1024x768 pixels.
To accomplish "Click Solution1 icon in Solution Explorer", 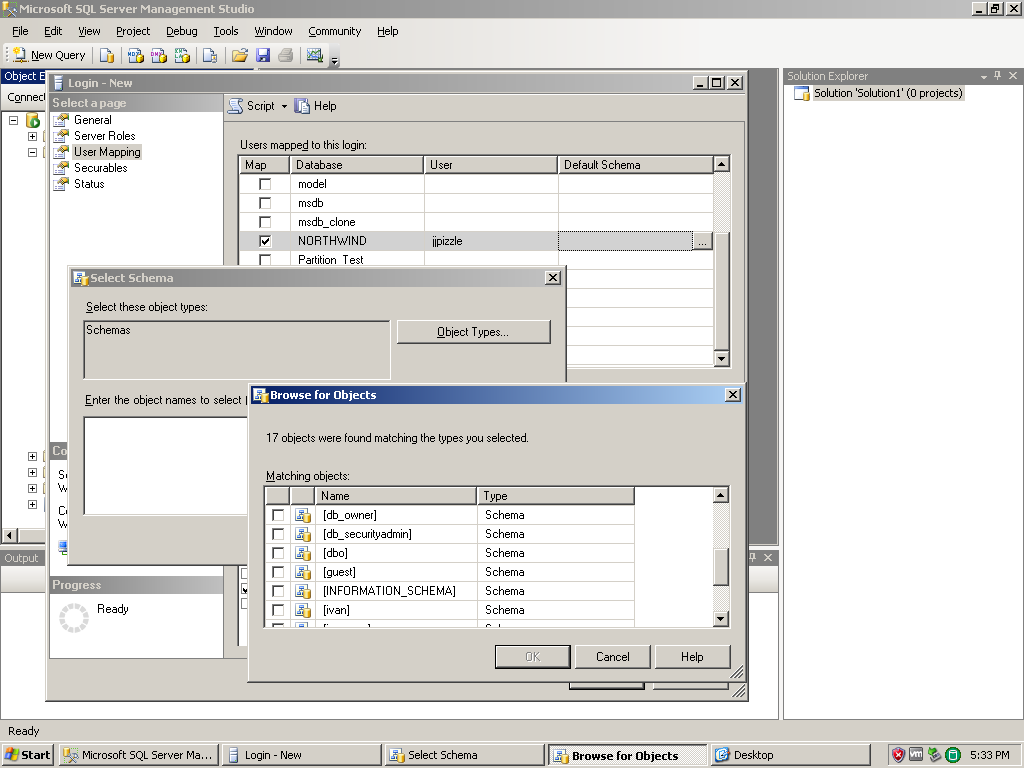I will (801, 93).
